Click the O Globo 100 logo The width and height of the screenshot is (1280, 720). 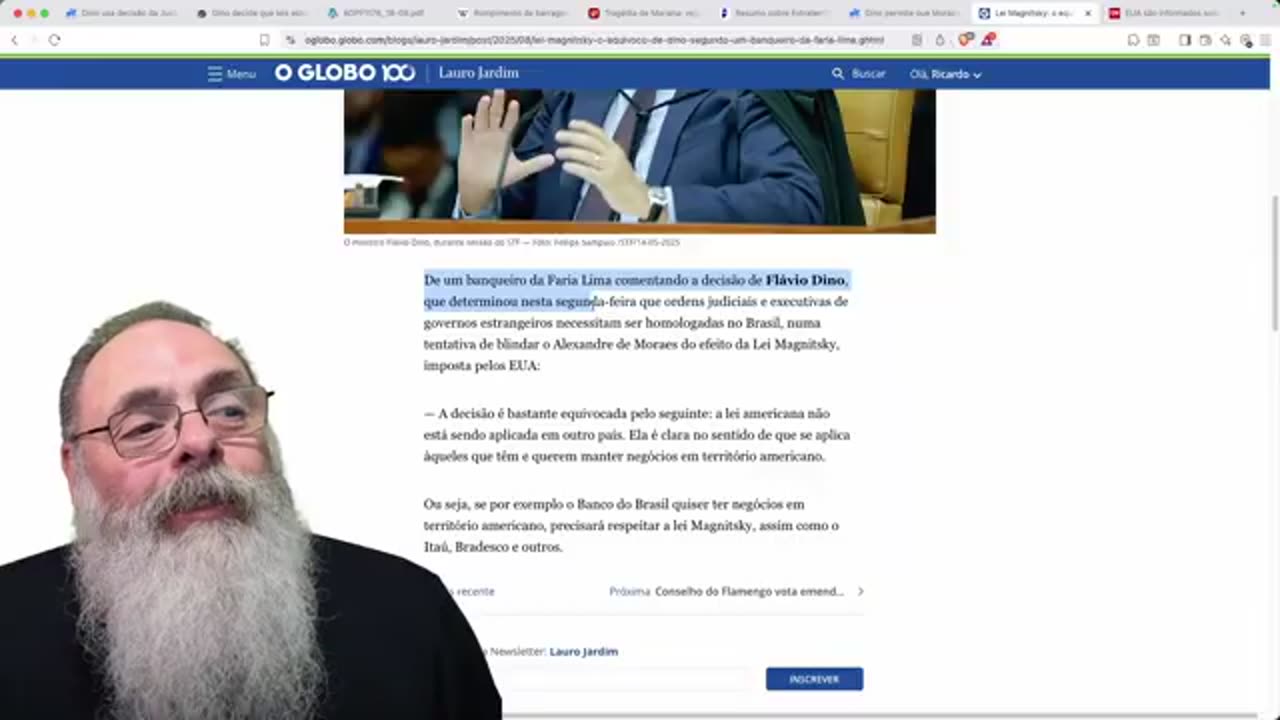coord(345,73)
